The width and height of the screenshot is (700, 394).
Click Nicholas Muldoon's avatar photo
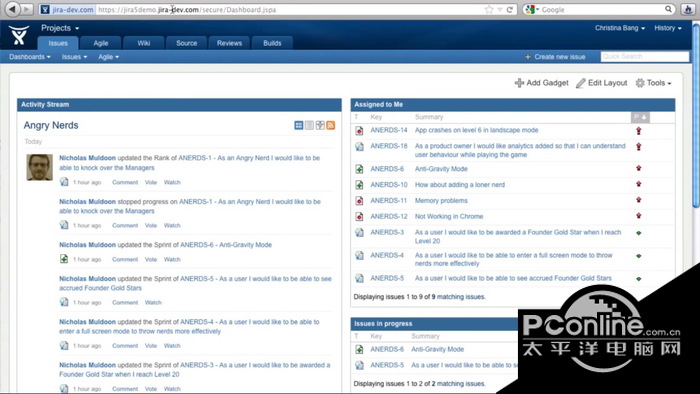(x=40, y=167)
